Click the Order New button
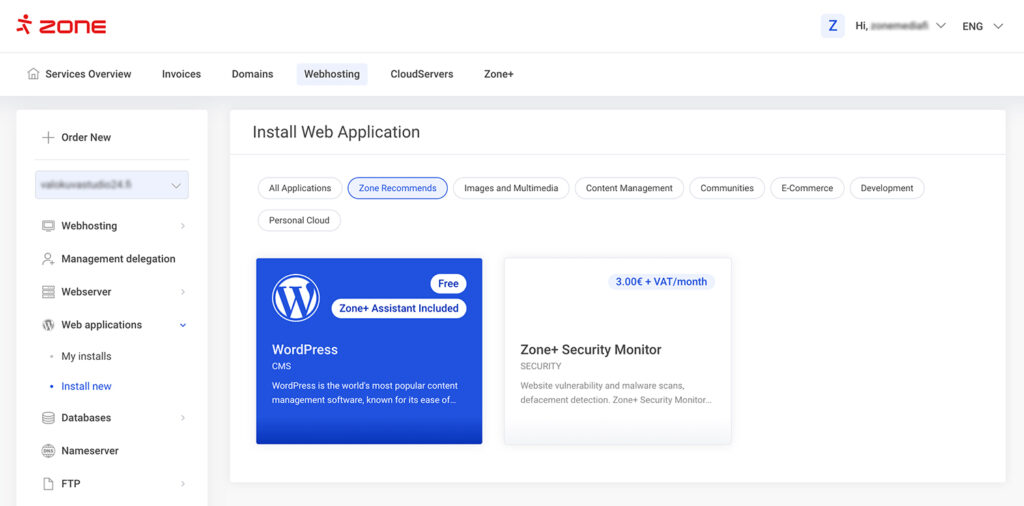This screenshot has width=1024, height=506. 76,137
